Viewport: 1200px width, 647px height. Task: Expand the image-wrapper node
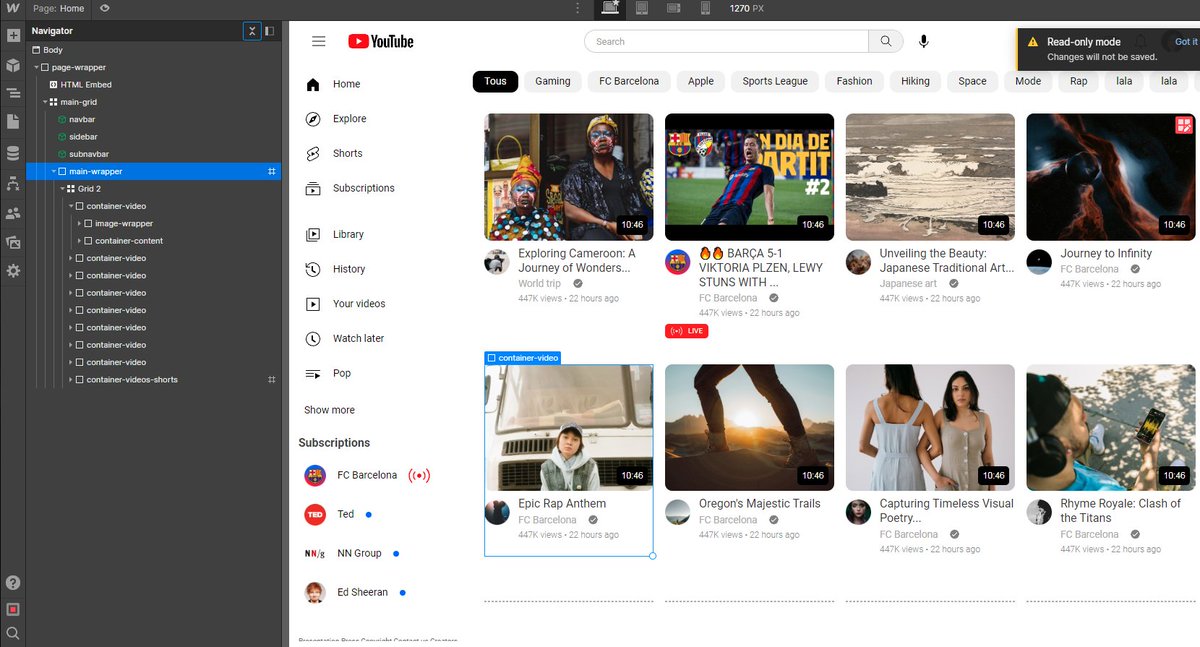coord(79,223)
